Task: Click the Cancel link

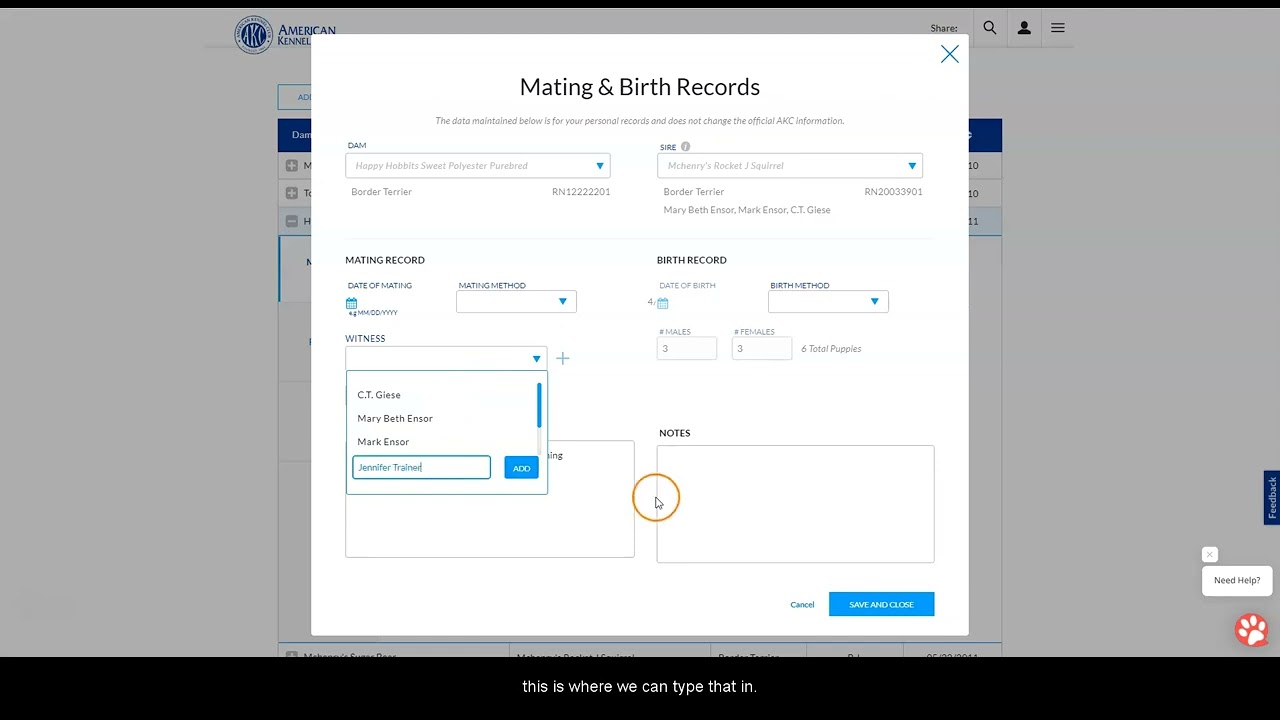Action: [x=802, y=605]
